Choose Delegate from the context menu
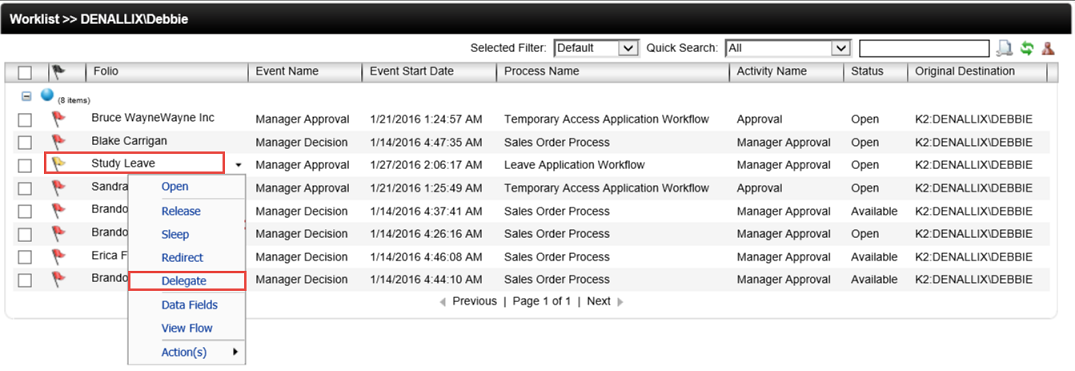1075x371 pixels. [186, 280]
